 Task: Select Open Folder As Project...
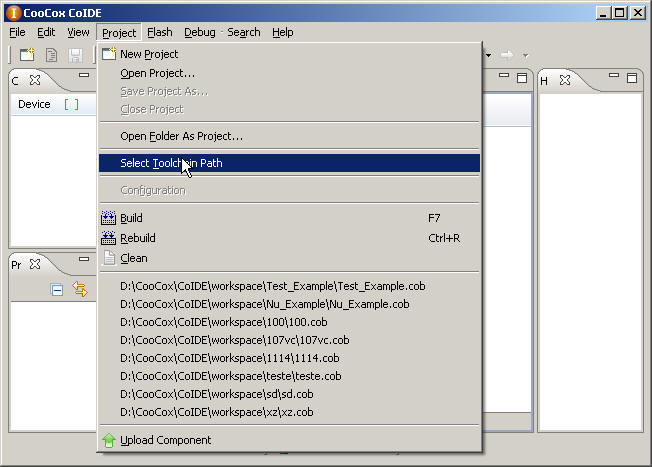pos(289,136)
